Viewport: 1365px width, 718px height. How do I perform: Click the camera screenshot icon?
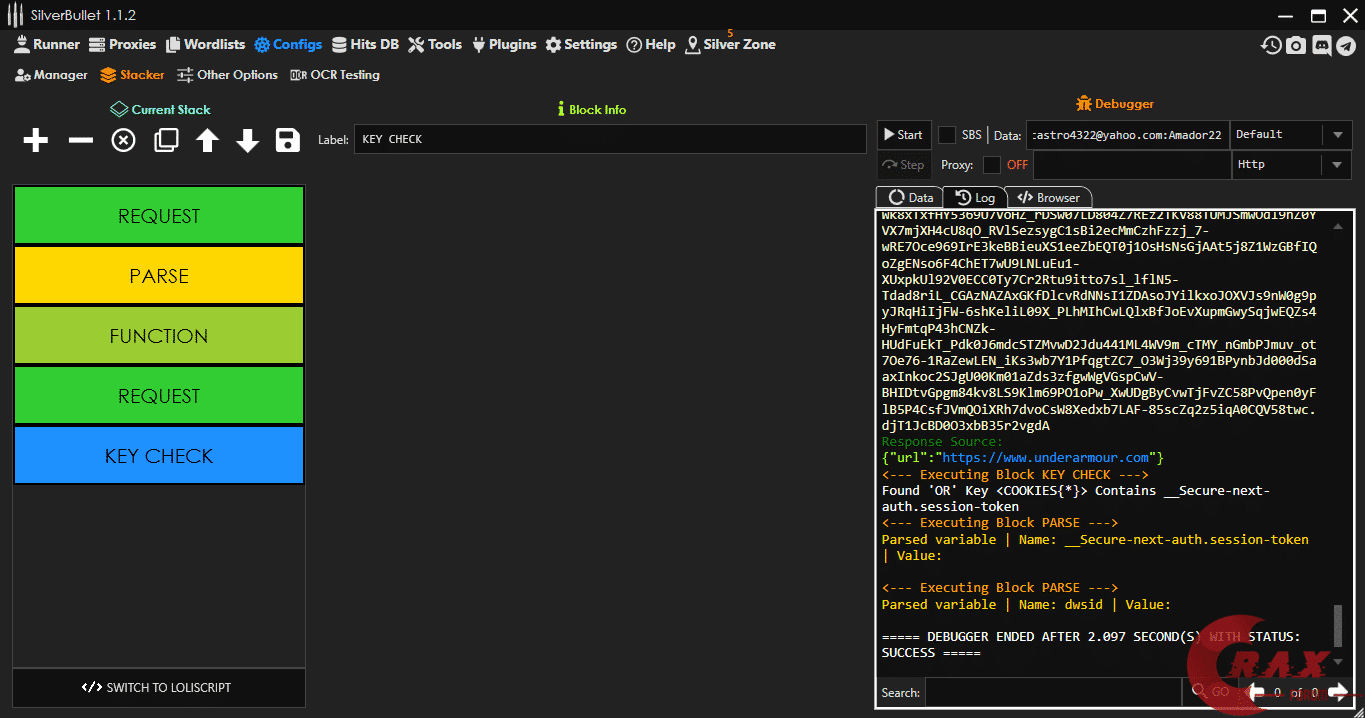click(1296, 45)
